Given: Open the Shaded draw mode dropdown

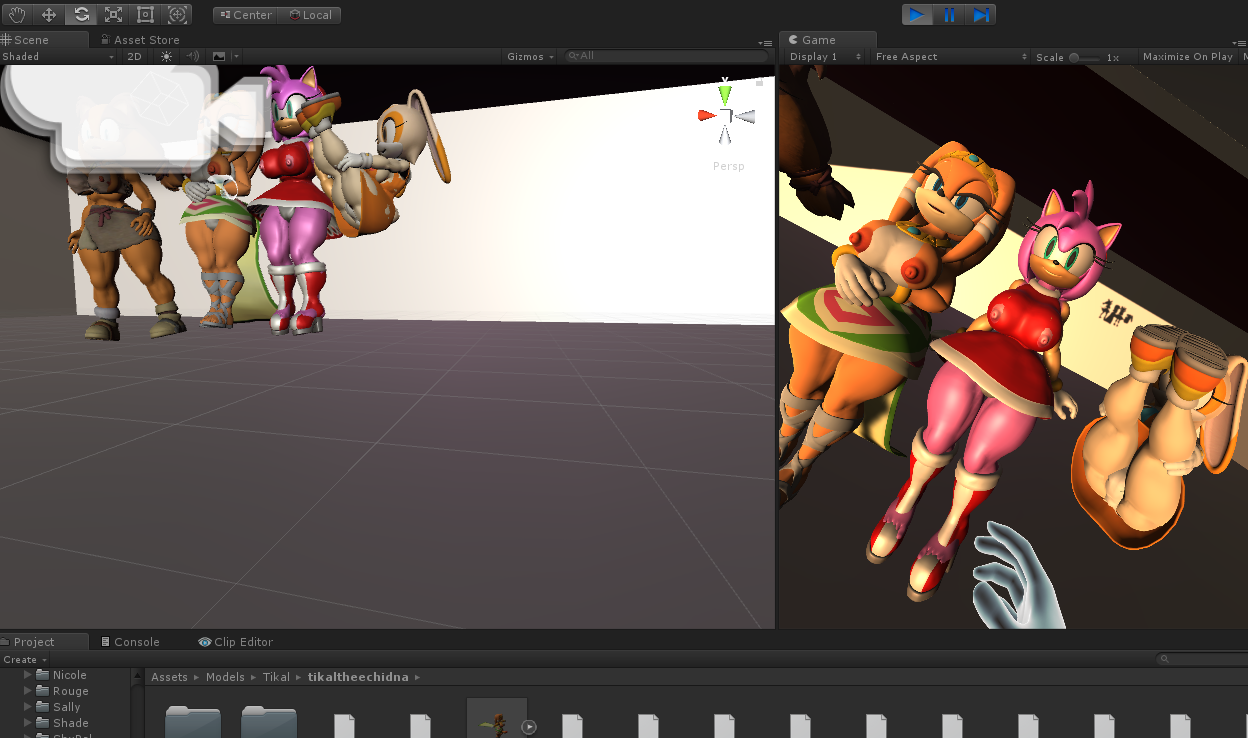Looking at the screenshot, I should (x=59, y=57).
